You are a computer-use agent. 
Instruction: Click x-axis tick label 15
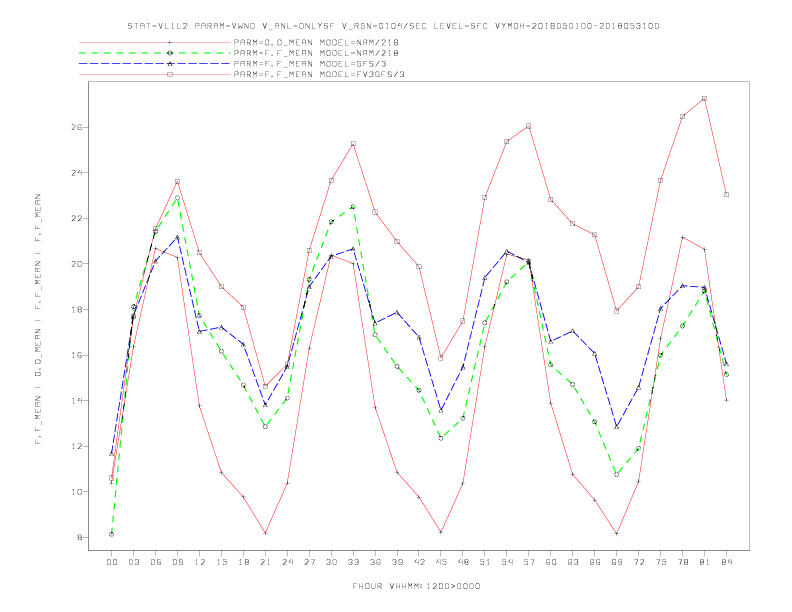[x=221, y=562]
